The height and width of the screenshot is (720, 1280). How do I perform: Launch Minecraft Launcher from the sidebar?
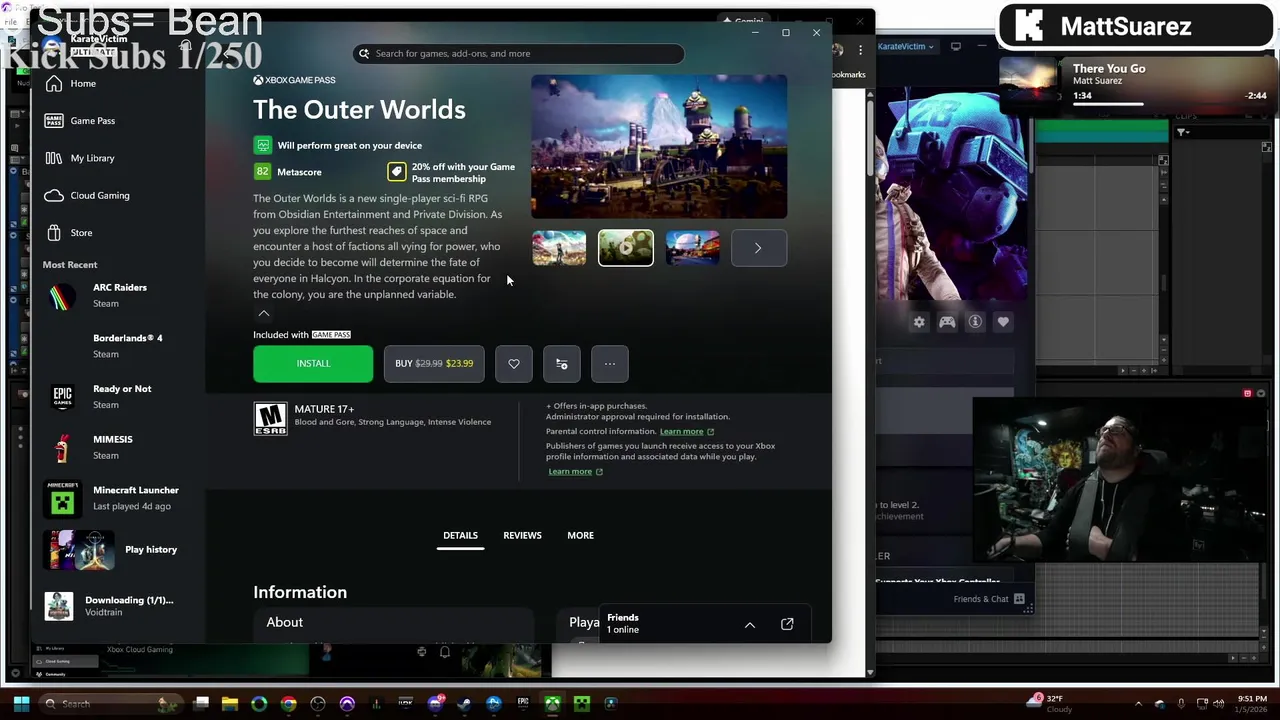click(120, 498)
